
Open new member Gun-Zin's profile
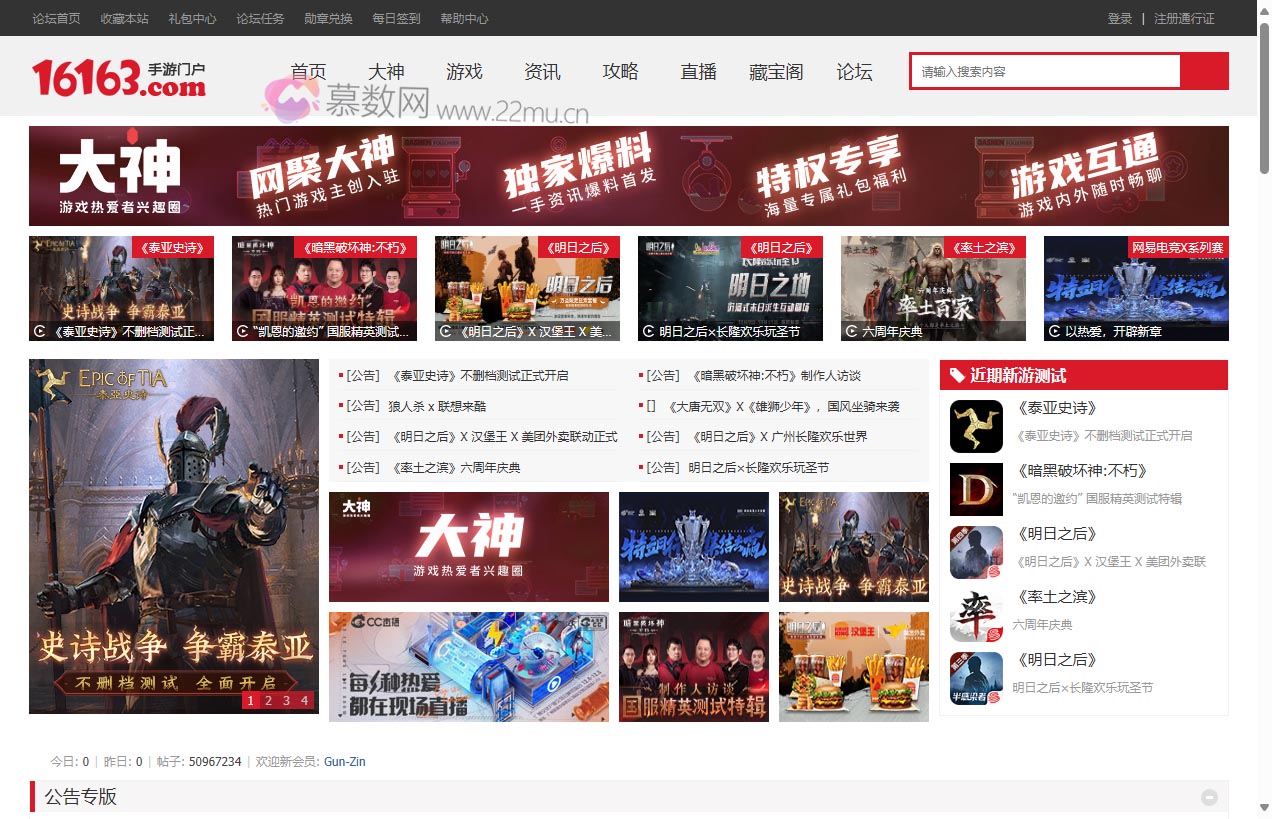[x=345, y=761]
